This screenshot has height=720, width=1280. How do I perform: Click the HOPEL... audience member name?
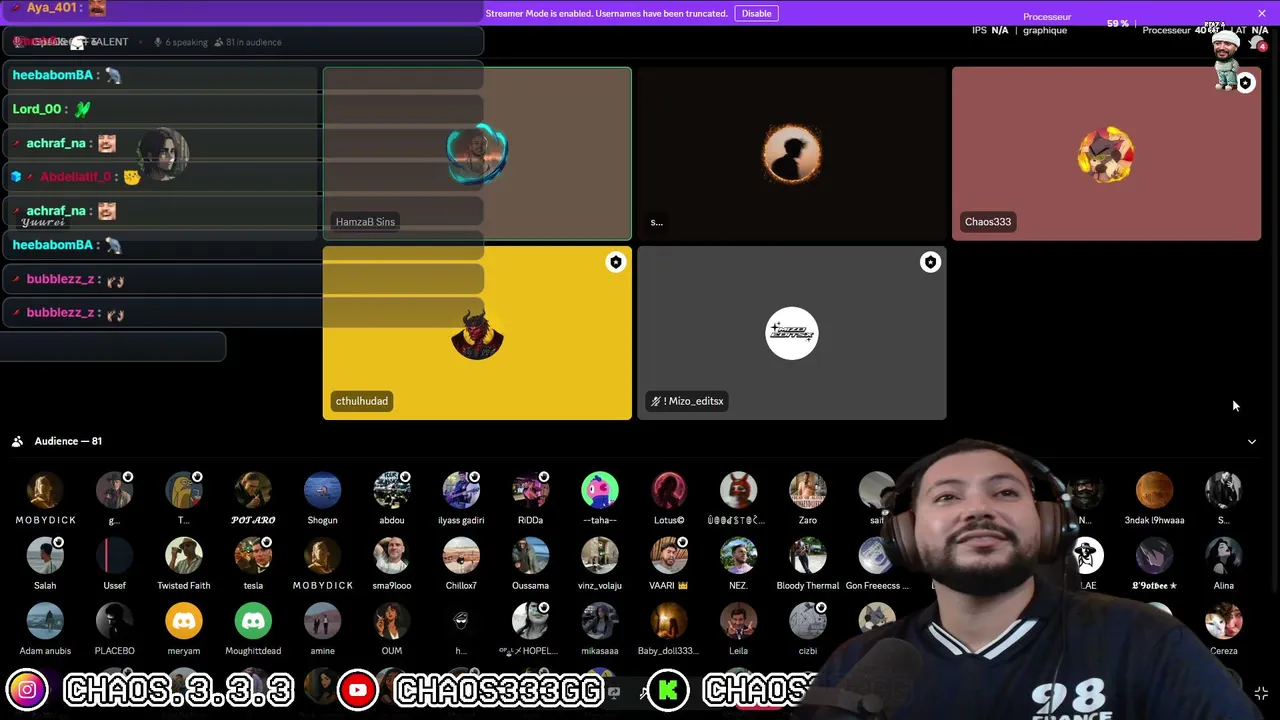click(x=530, y=651)
